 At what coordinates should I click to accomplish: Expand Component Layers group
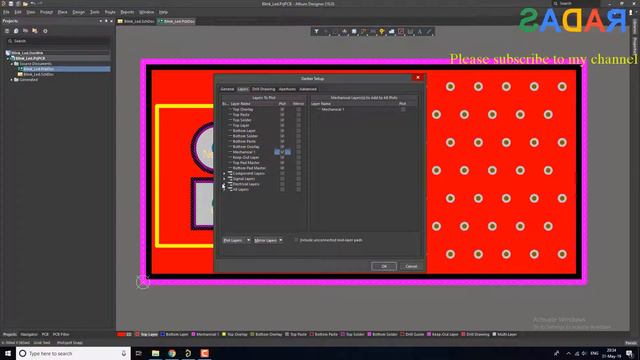tap(224, 173)
